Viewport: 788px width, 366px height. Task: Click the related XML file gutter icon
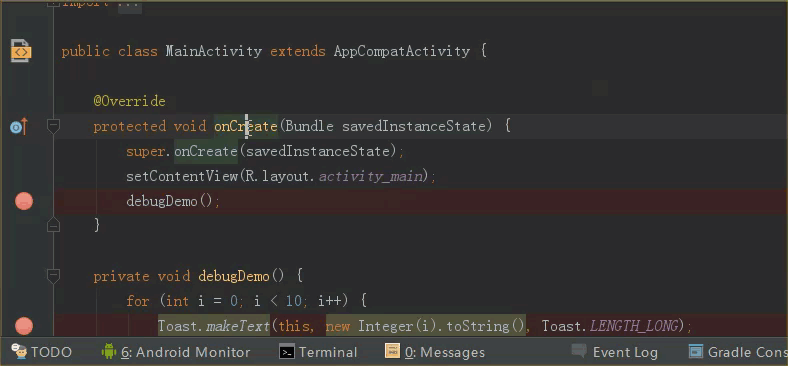coord(21,51)
